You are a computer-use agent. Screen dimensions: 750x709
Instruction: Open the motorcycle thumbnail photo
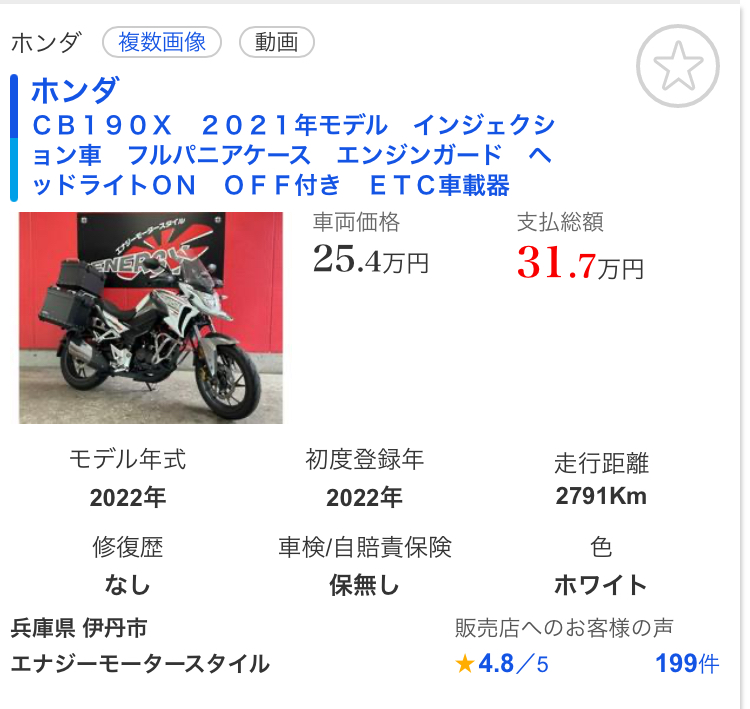151,318
